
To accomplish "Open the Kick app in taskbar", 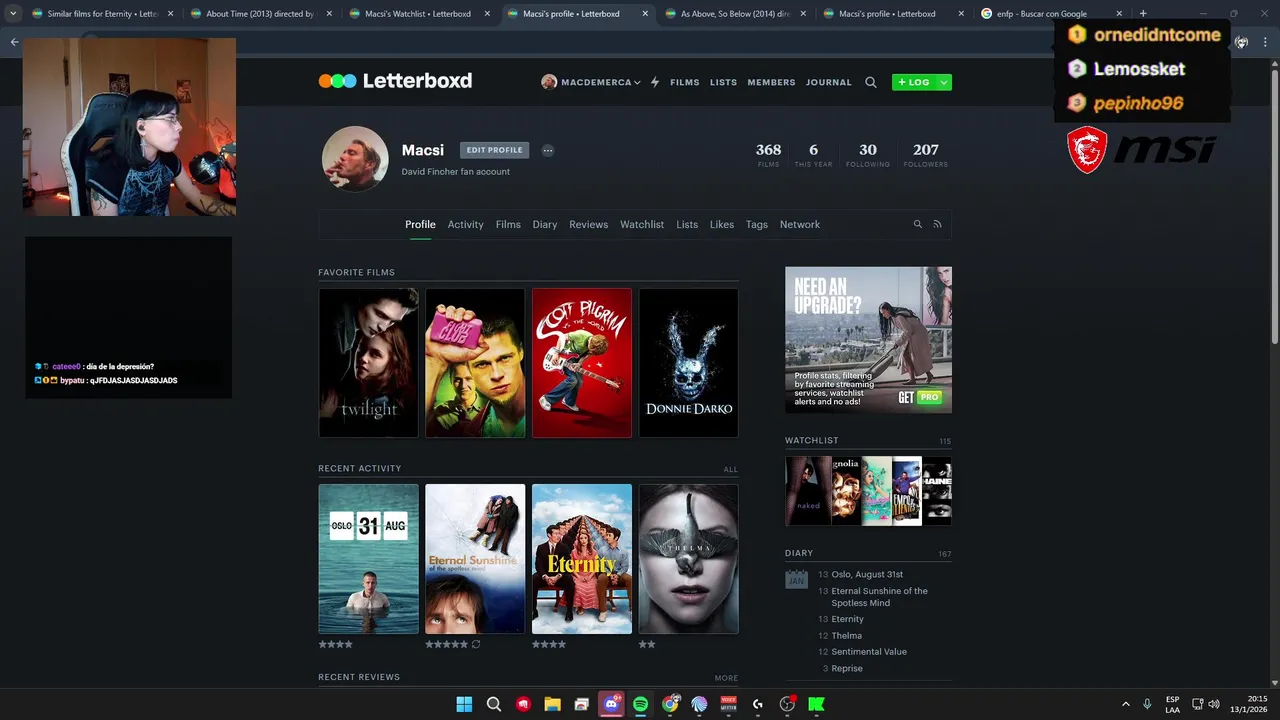I will click(817, 704).
